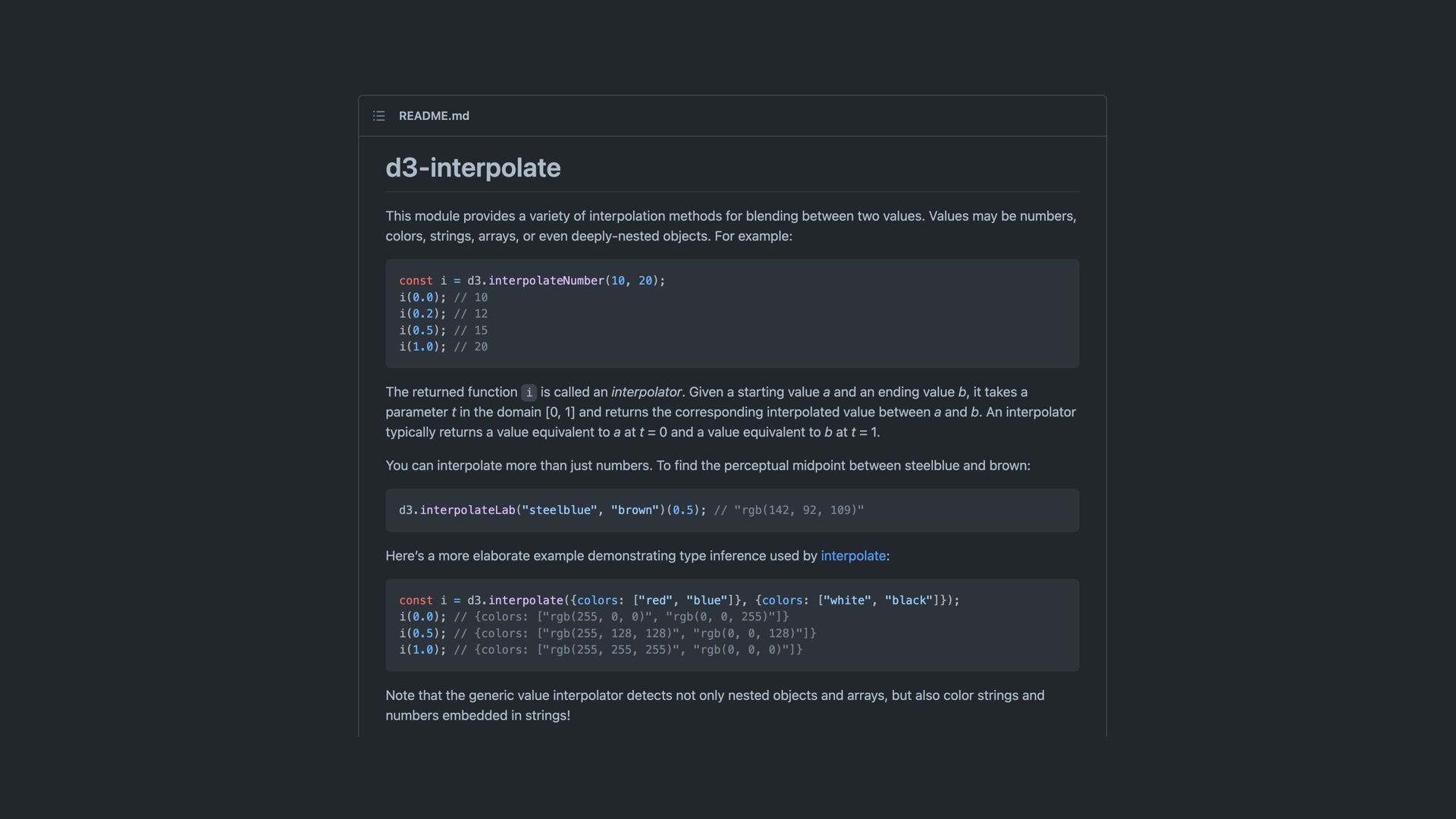This screenshot has width=1456, height=819.
Task: Click interpolateLab function name in code
Action: pos(467,510)
